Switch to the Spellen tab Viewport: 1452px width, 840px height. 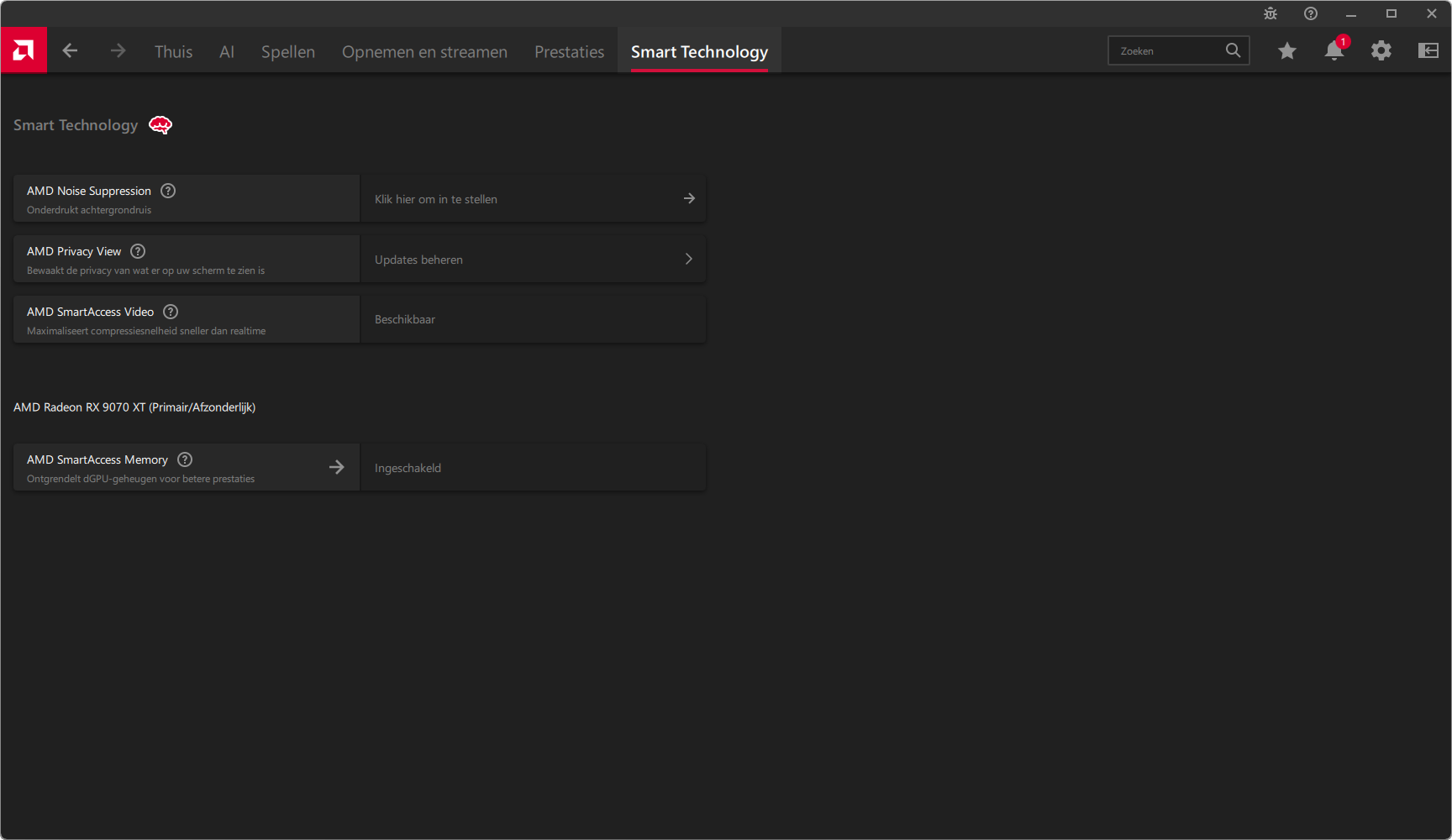tap(287, 52)
